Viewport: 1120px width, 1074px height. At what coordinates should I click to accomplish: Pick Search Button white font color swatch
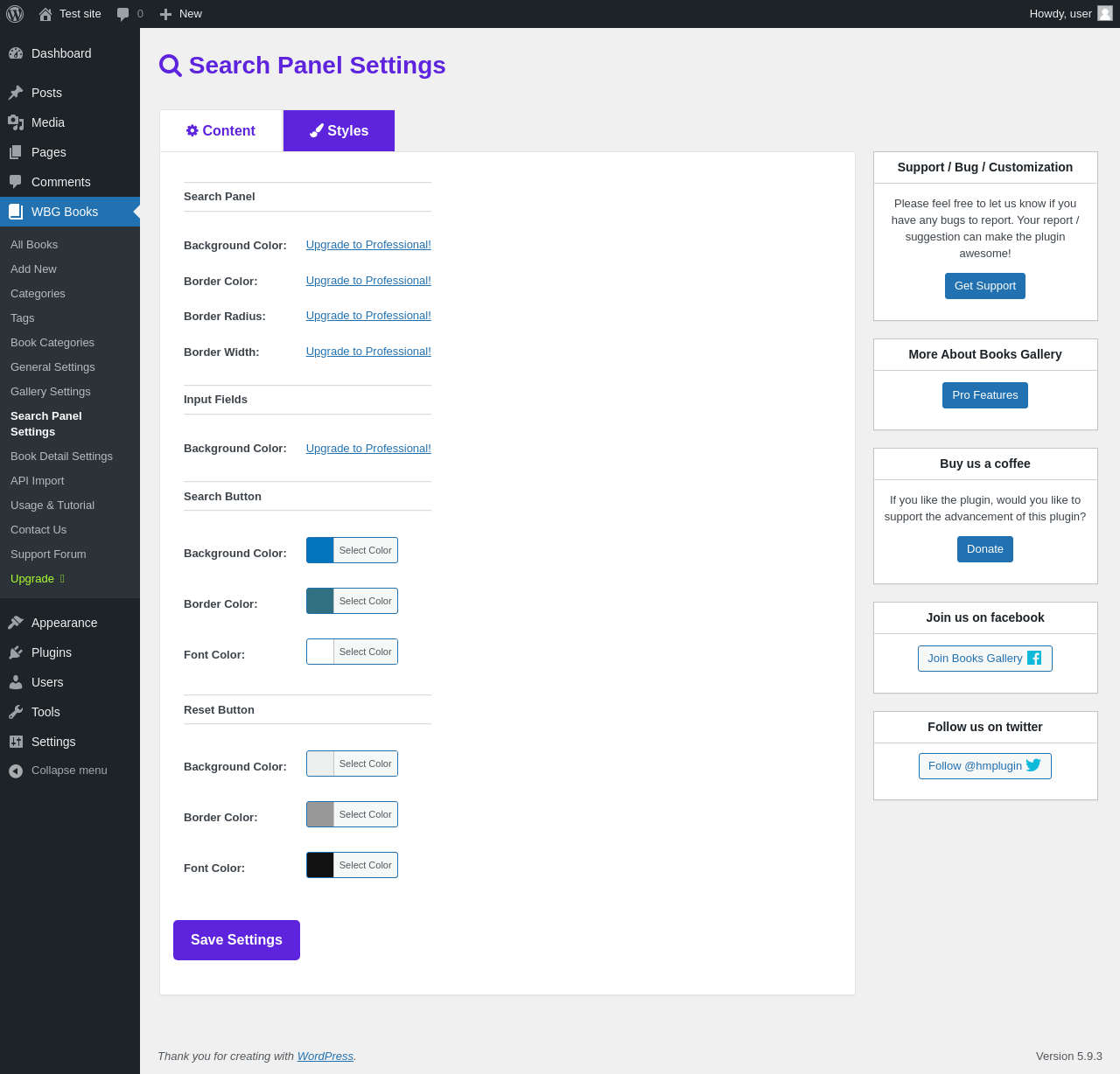coord(320,652)
